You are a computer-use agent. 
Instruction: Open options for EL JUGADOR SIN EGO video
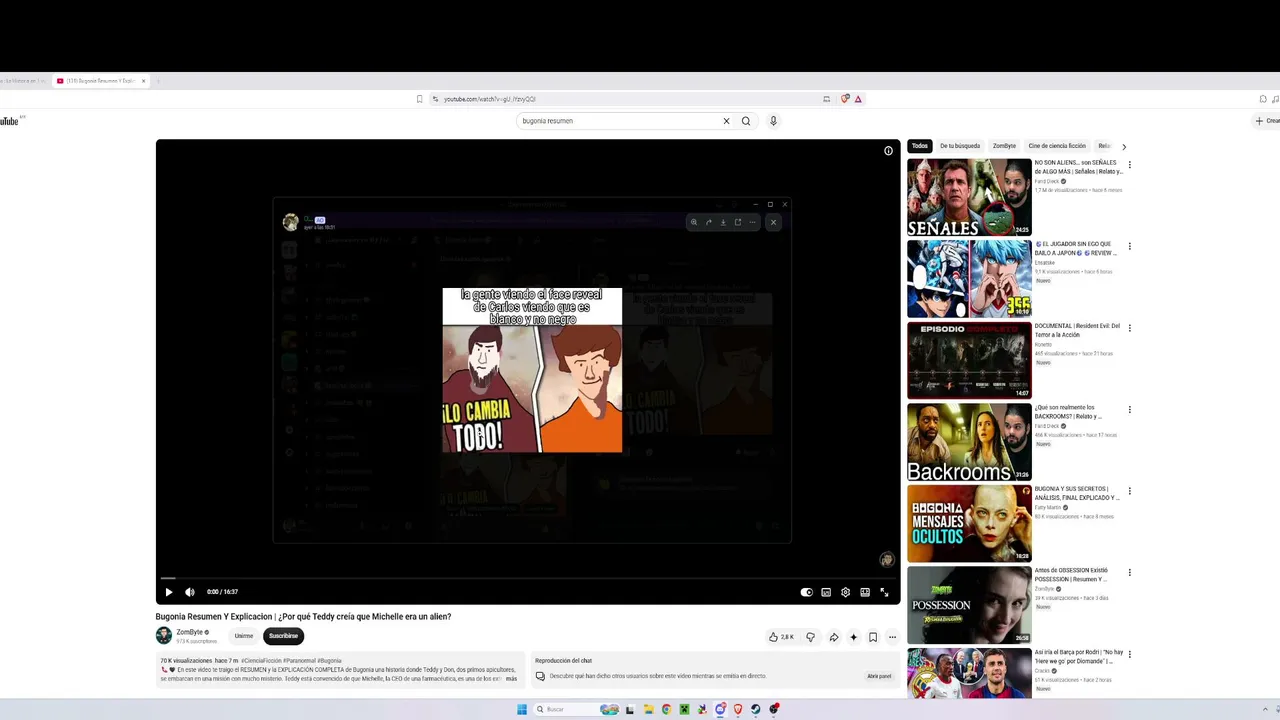click(1130, 246)
